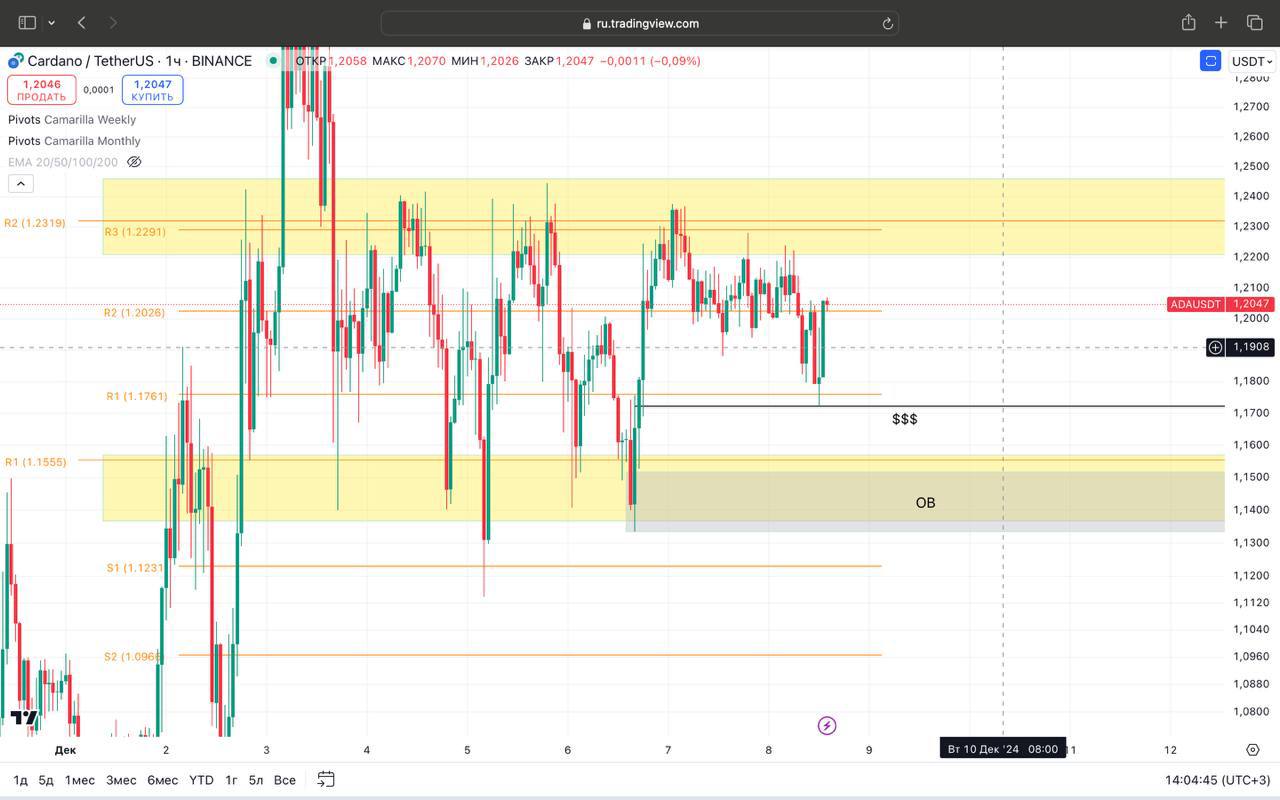
Task: Click the purple lightning event marker
Action: [826, 725]
